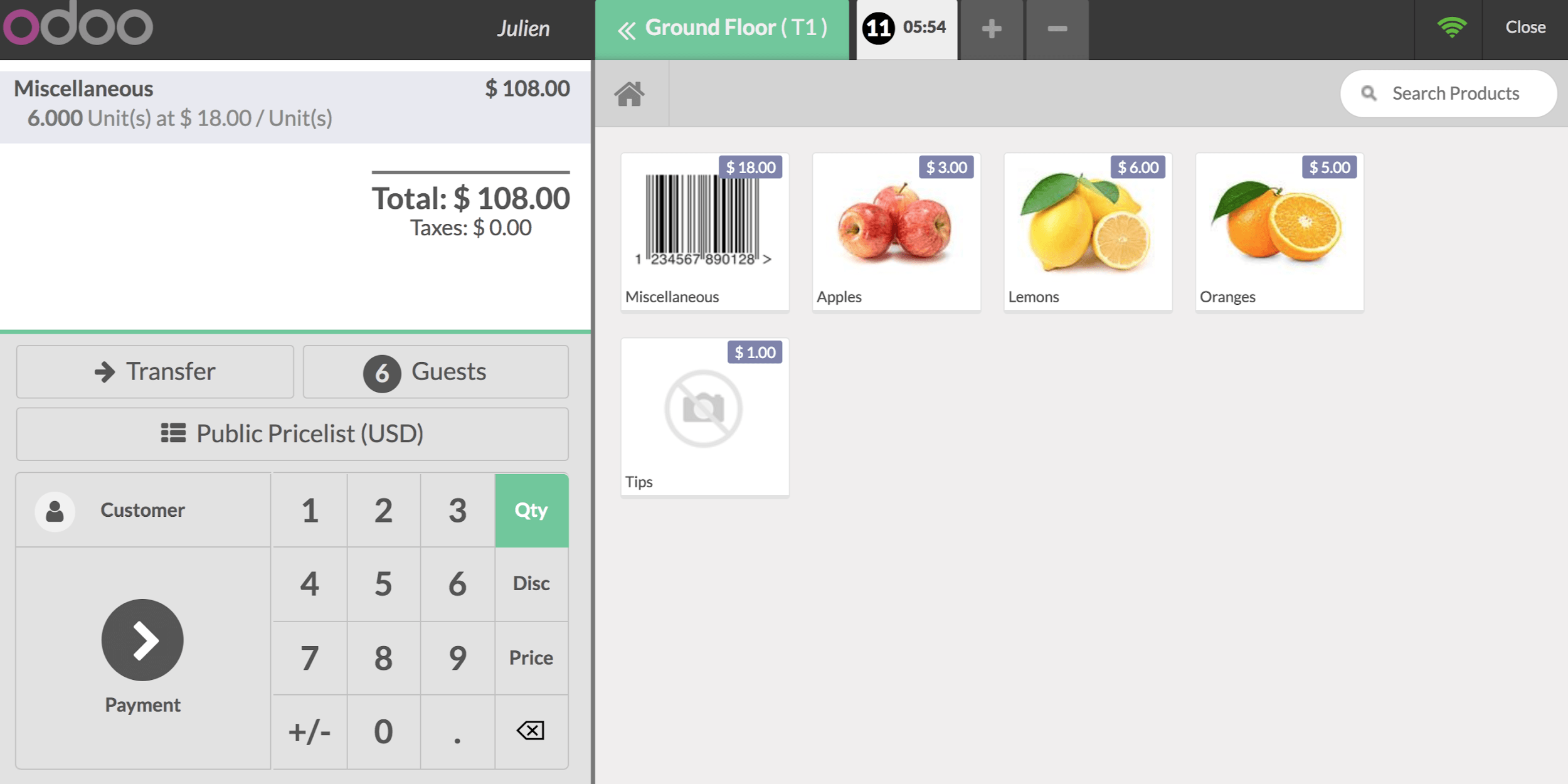1568x784 pixels.
Task: Toggle the Price input mode button
Action: (x=531, y=656)
